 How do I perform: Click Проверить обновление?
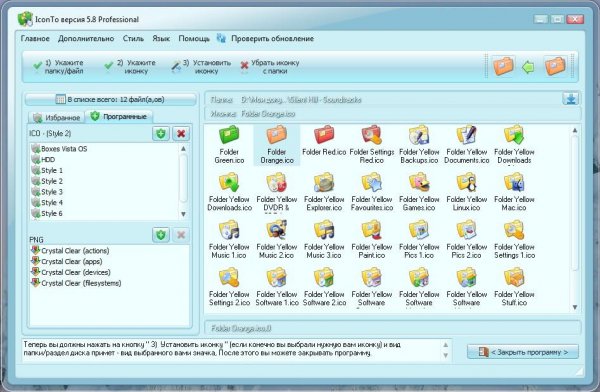(265, 39)
